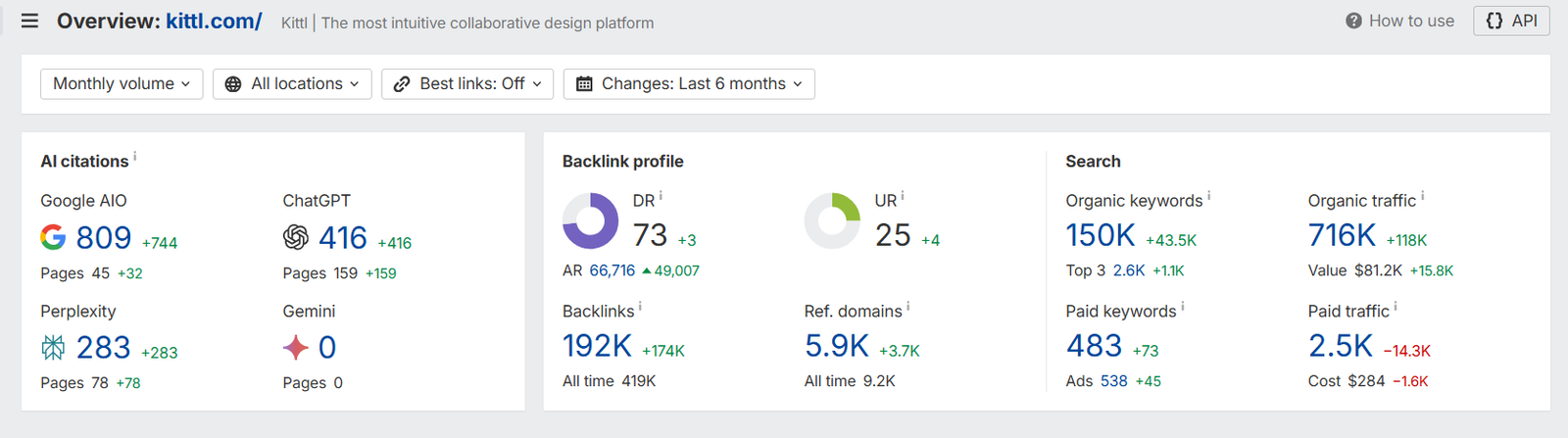Open the 2.5K paid traffic report
Image resolution: width=1568 pixels, height=438 pixels.
click(x=1341, y=345)
